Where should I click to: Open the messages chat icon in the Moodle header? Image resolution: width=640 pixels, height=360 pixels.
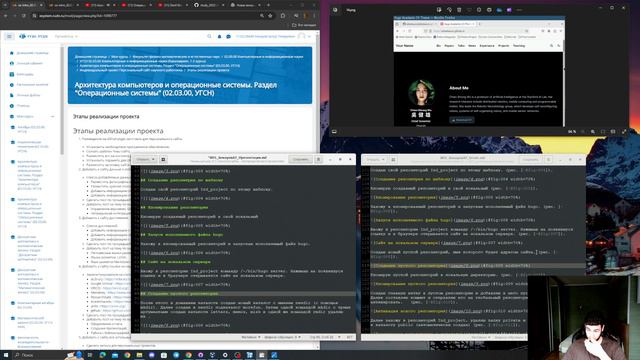229,36
